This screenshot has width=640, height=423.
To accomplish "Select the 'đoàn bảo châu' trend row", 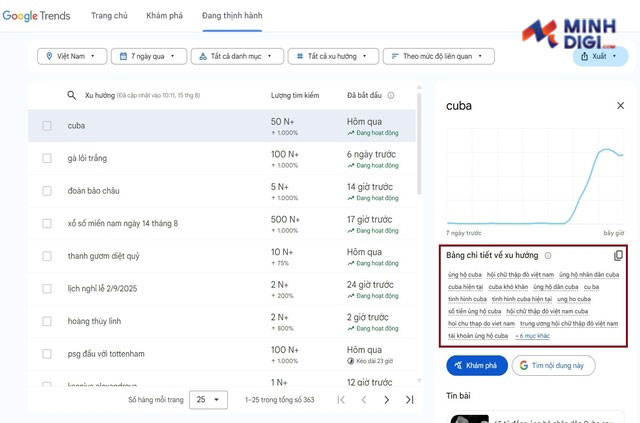I will (222, 191).
